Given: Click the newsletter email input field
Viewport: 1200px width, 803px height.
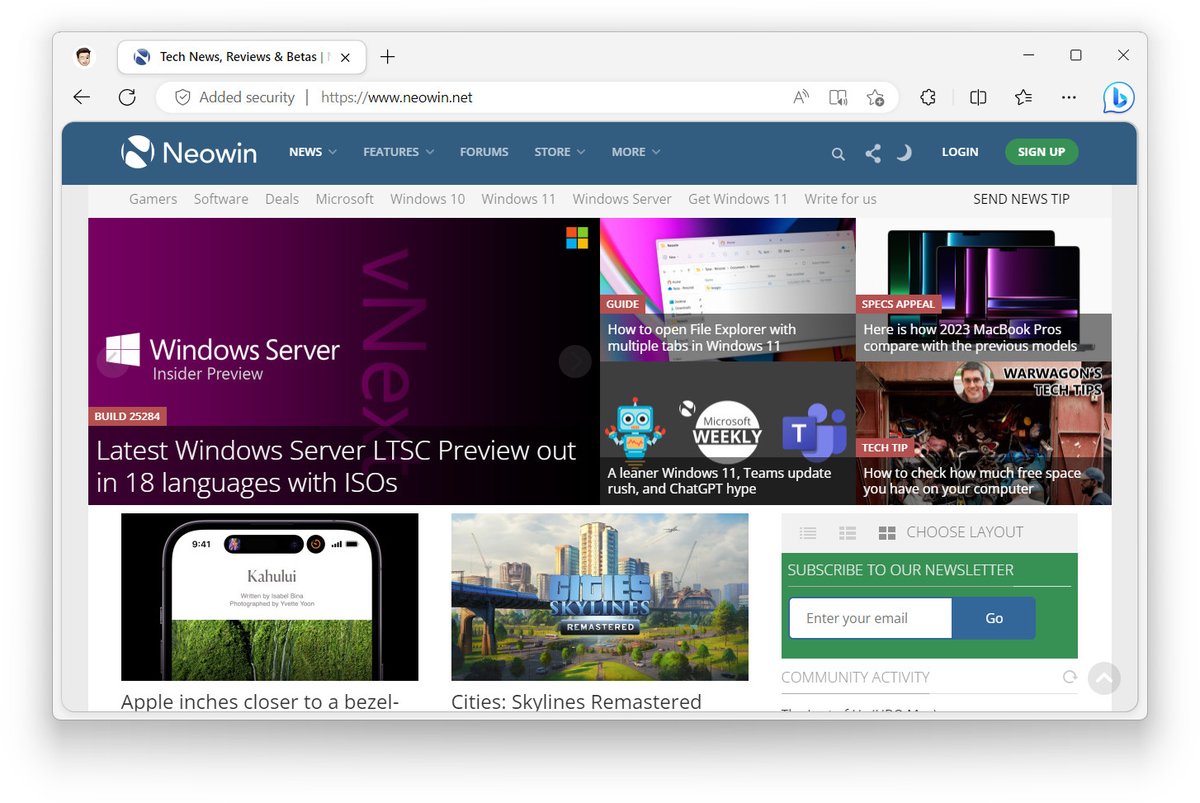Looking at the screenshot, I should pyautogui.click(x=869, y=618).
